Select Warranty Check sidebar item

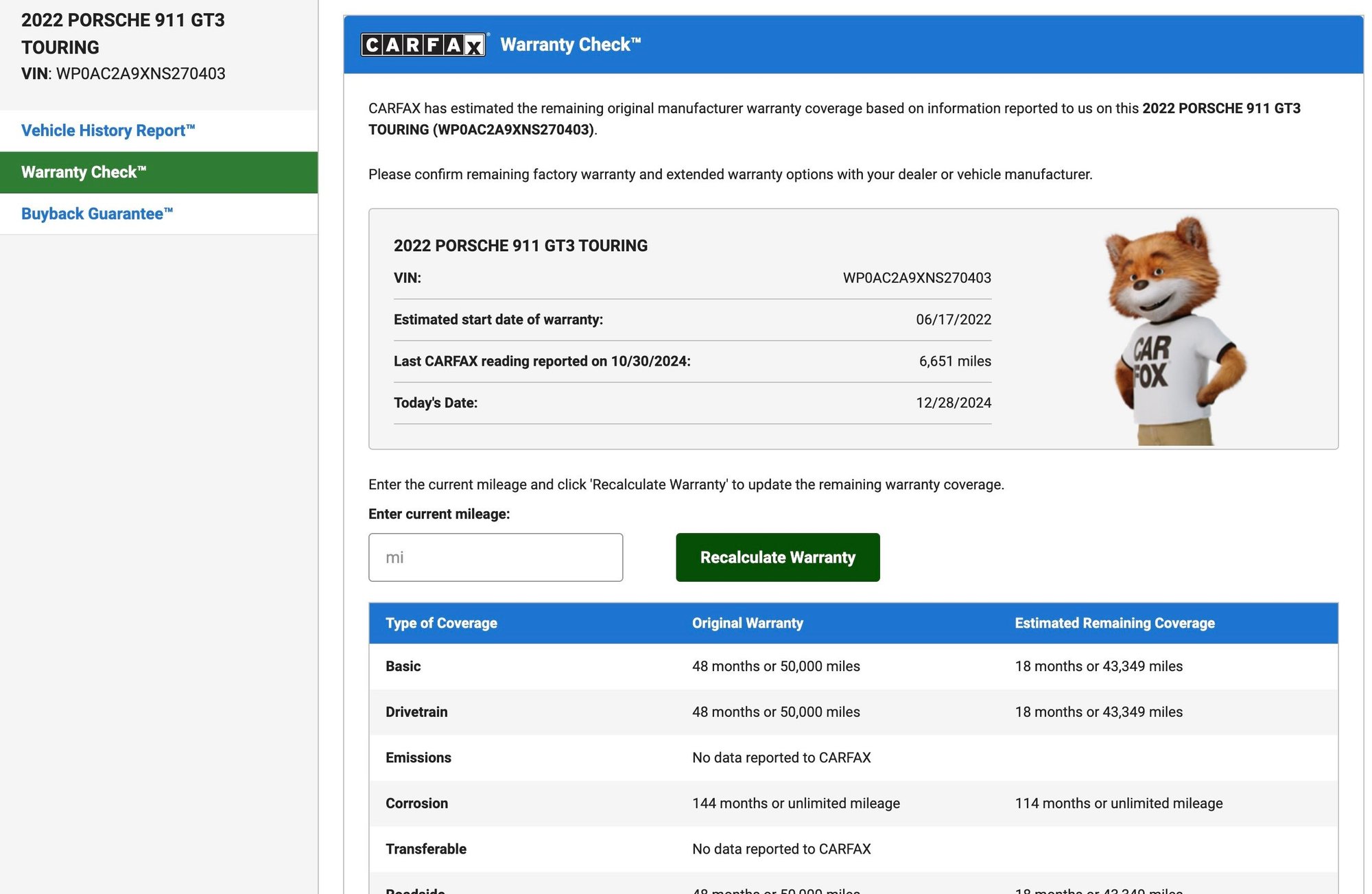(84, 172)
